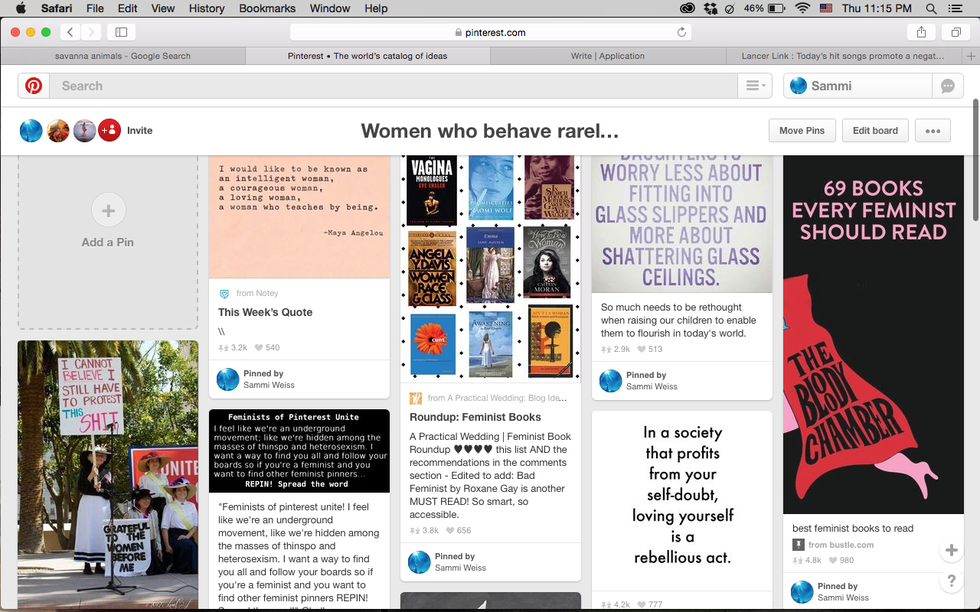Click Safari's share icon in toolbar
The image size is (980, 612).
click(920, 32)
